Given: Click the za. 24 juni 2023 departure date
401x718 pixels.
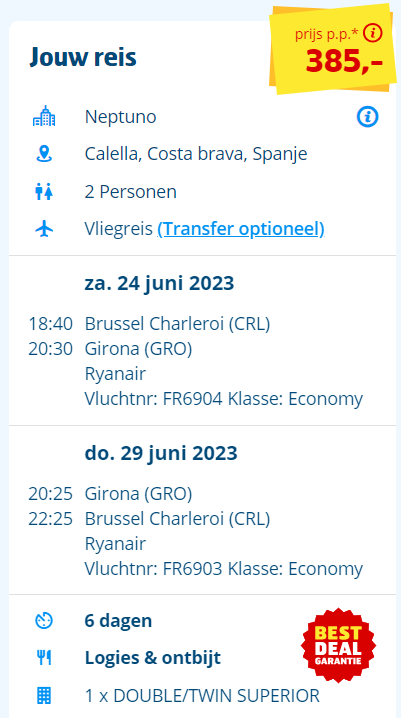Looking at the screenshot, I should (x=159, y=283).
